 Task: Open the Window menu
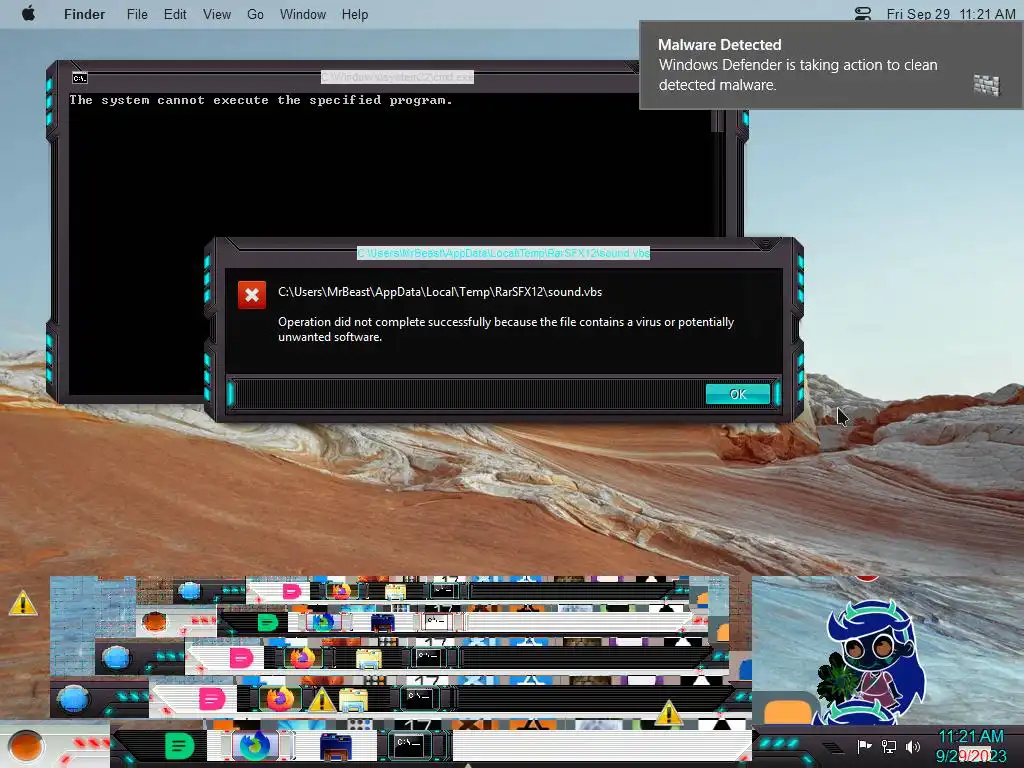pos(303,14)
